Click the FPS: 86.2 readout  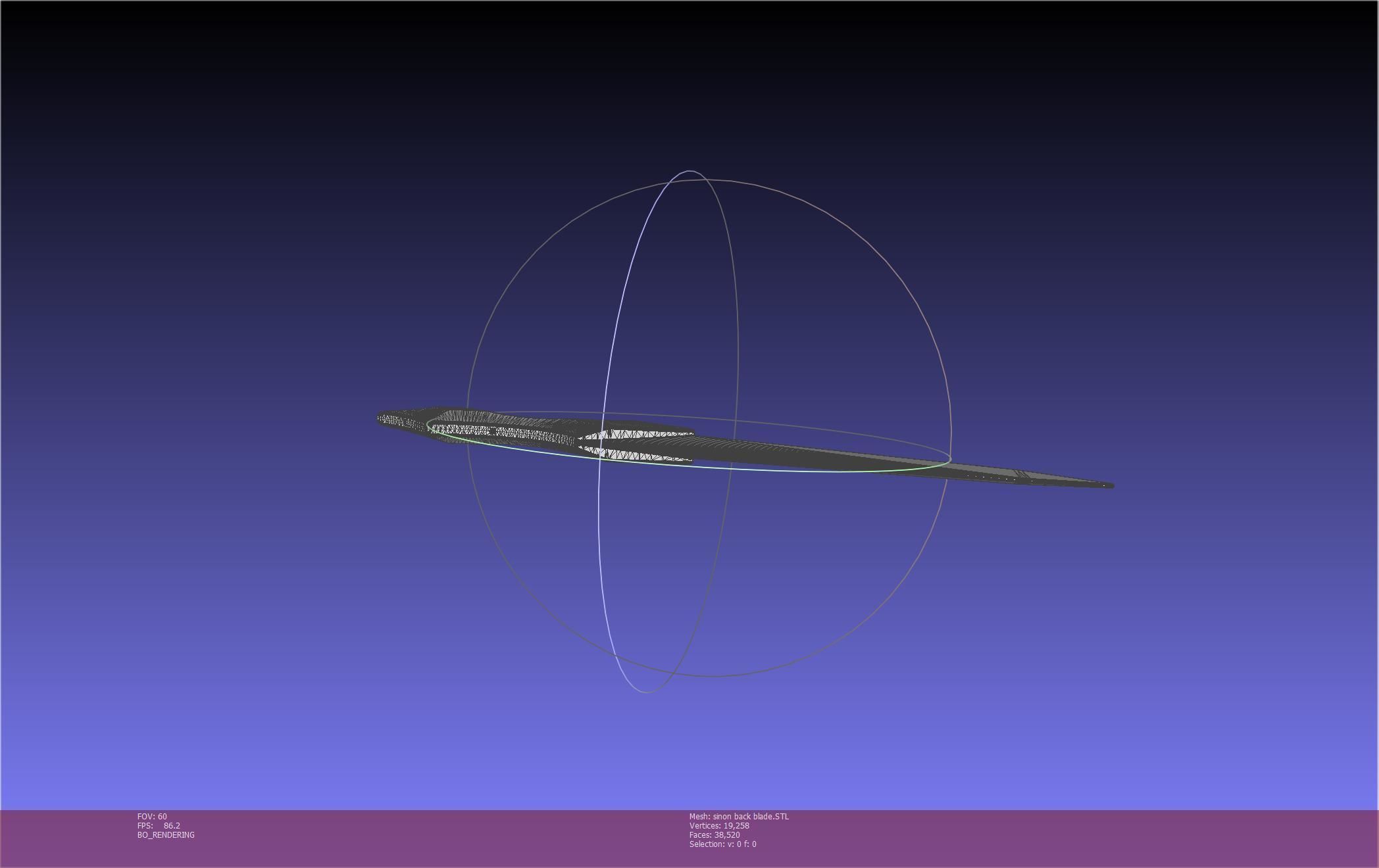[159, 825]
